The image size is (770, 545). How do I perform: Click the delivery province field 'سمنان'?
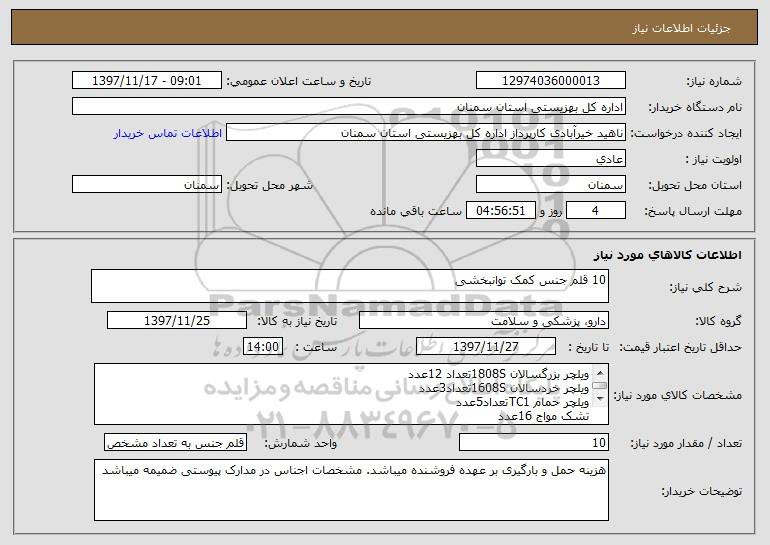(x=550, y=185)
